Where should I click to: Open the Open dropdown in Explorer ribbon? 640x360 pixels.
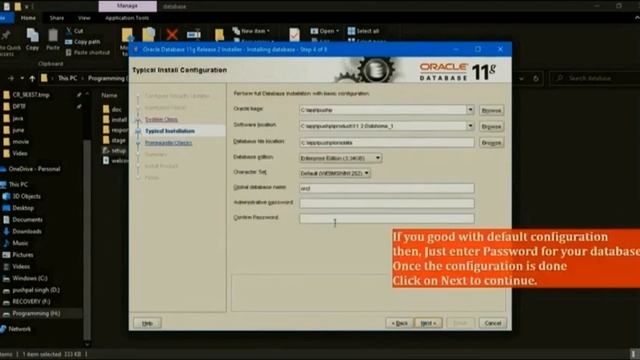[325, 31]
